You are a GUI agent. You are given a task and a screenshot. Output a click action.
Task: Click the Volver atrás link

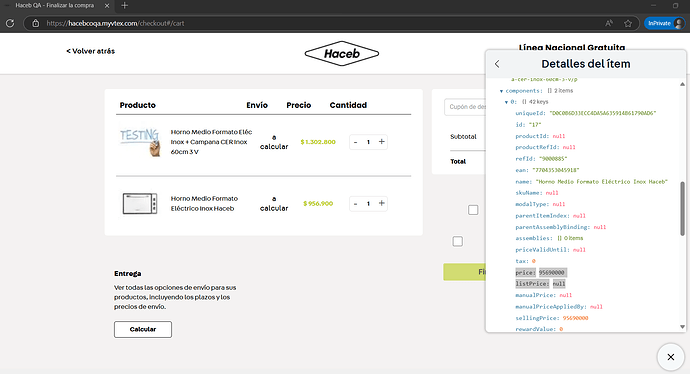click(x=91, y=51)
